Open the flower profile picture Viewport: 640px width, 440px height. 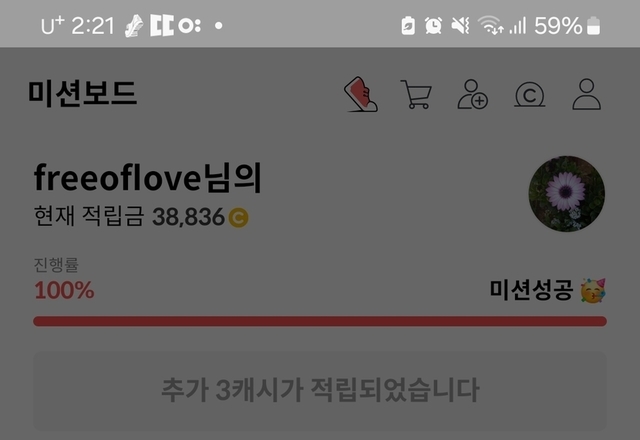click(x=567, y=194)
